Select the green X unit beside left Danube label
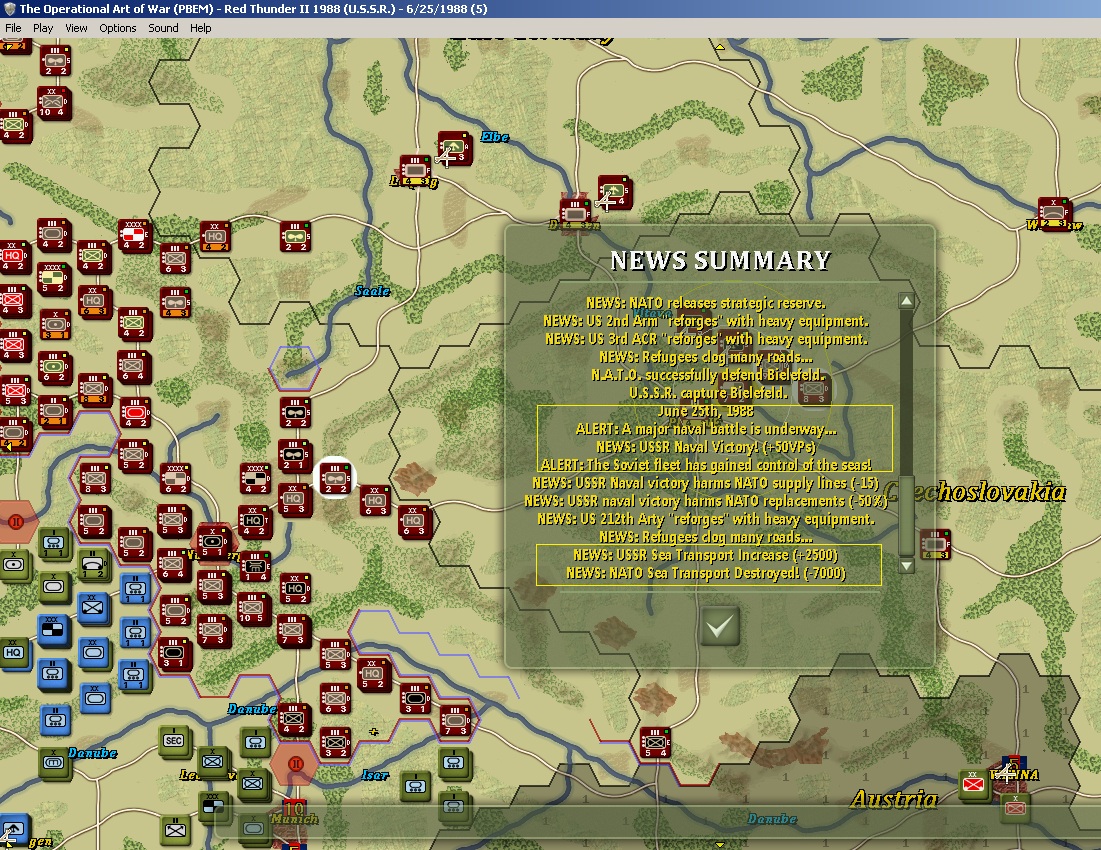 [x=54, y=763]
